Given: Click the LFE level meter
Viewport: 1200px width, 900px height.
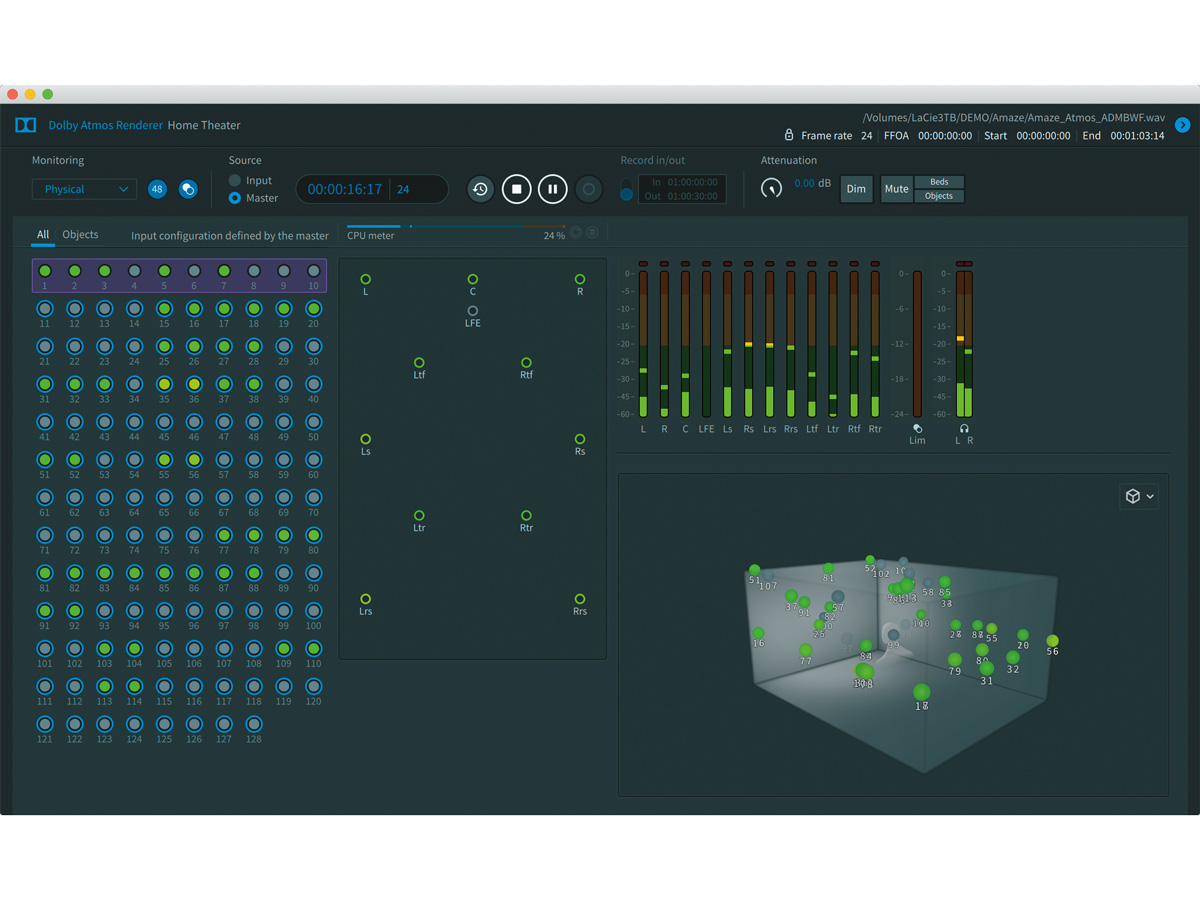Looking at the screenshot, I should 706,343.
